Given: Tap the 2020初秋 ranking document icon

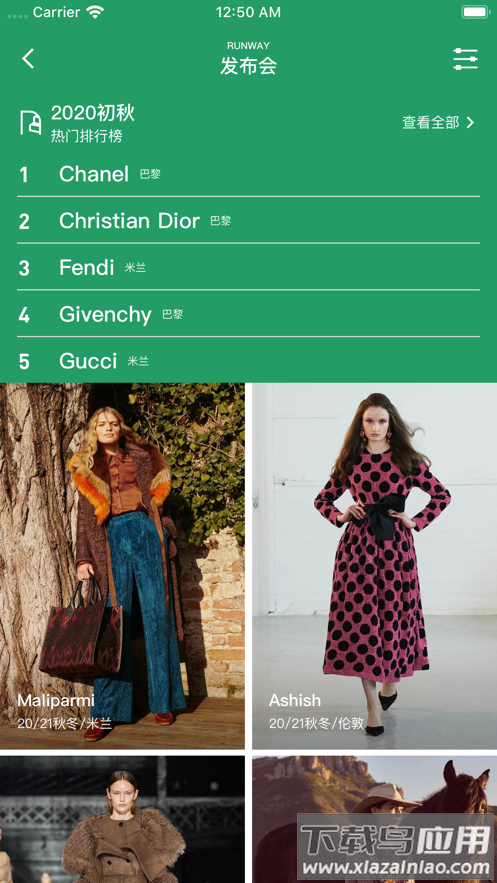Looking at the screenshot, I should [31, 122].
